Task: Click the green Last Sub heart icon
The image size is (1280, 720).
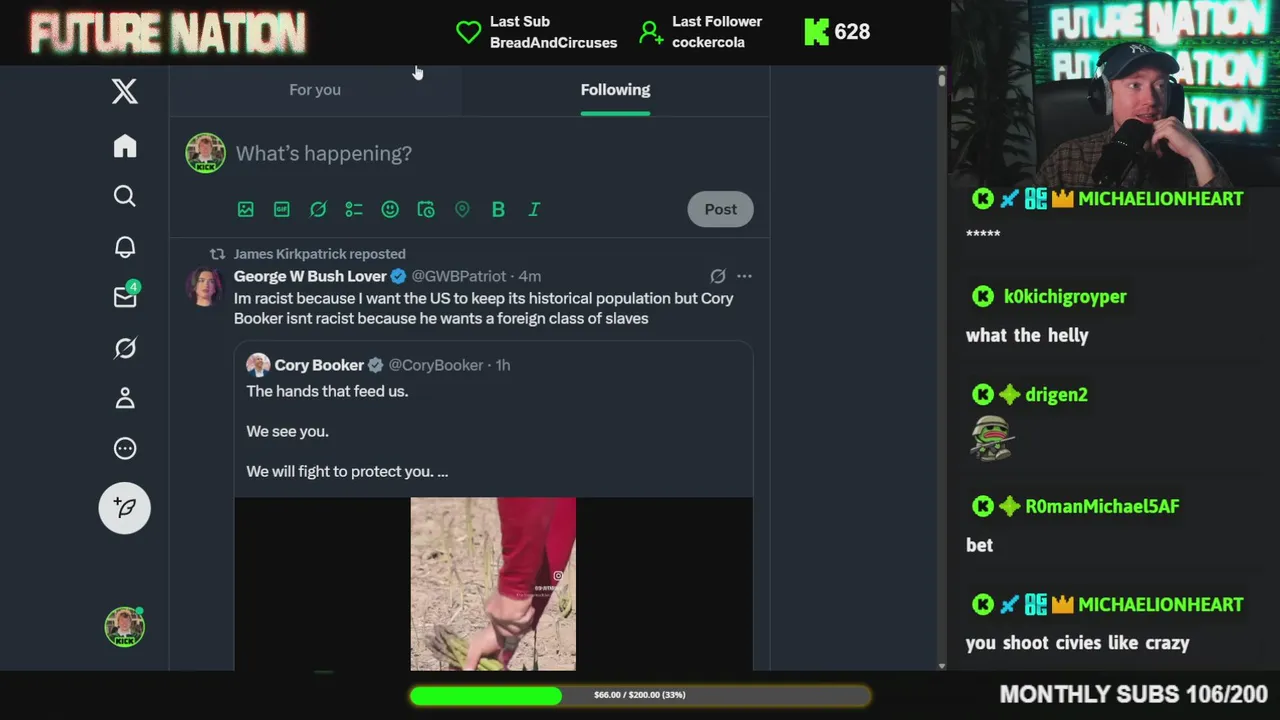Action: (468, 32)
